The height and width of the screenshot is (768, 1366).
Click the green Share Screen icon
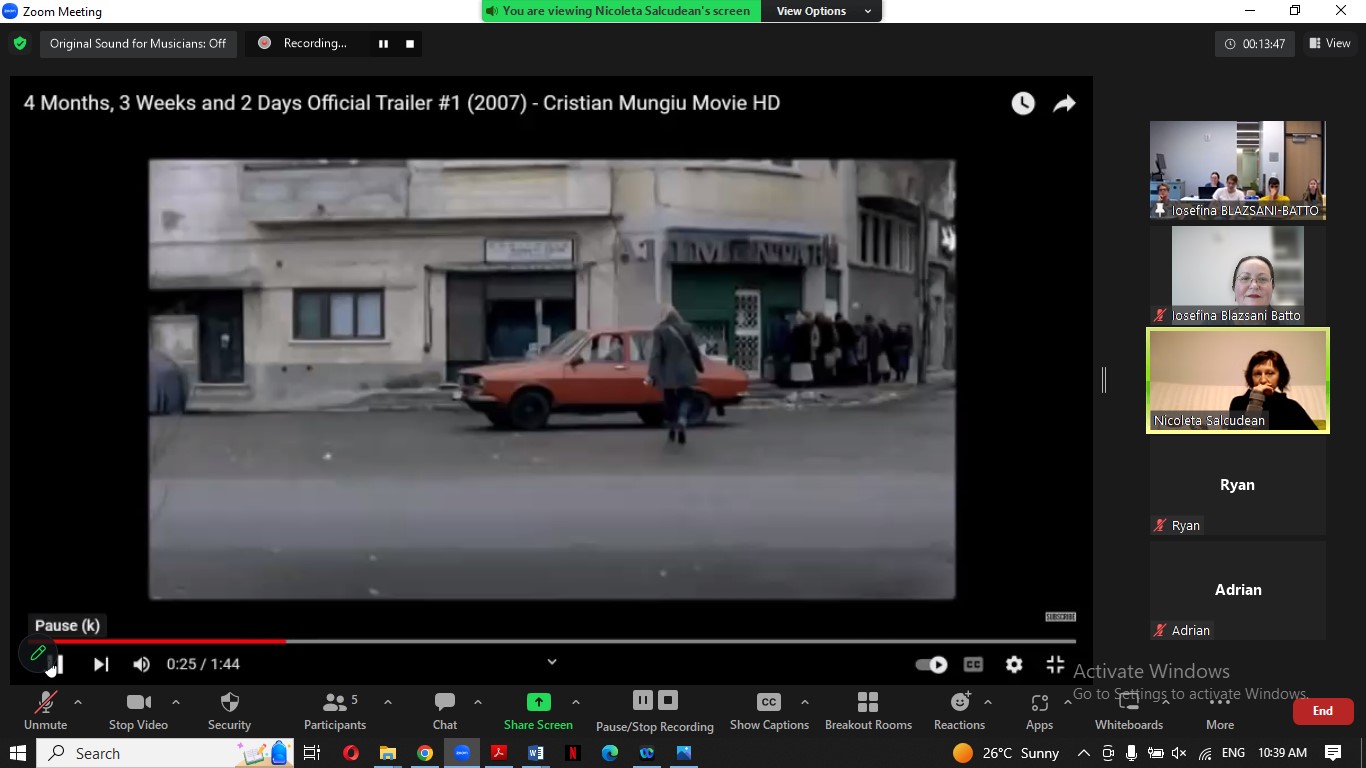pos(539,702)
